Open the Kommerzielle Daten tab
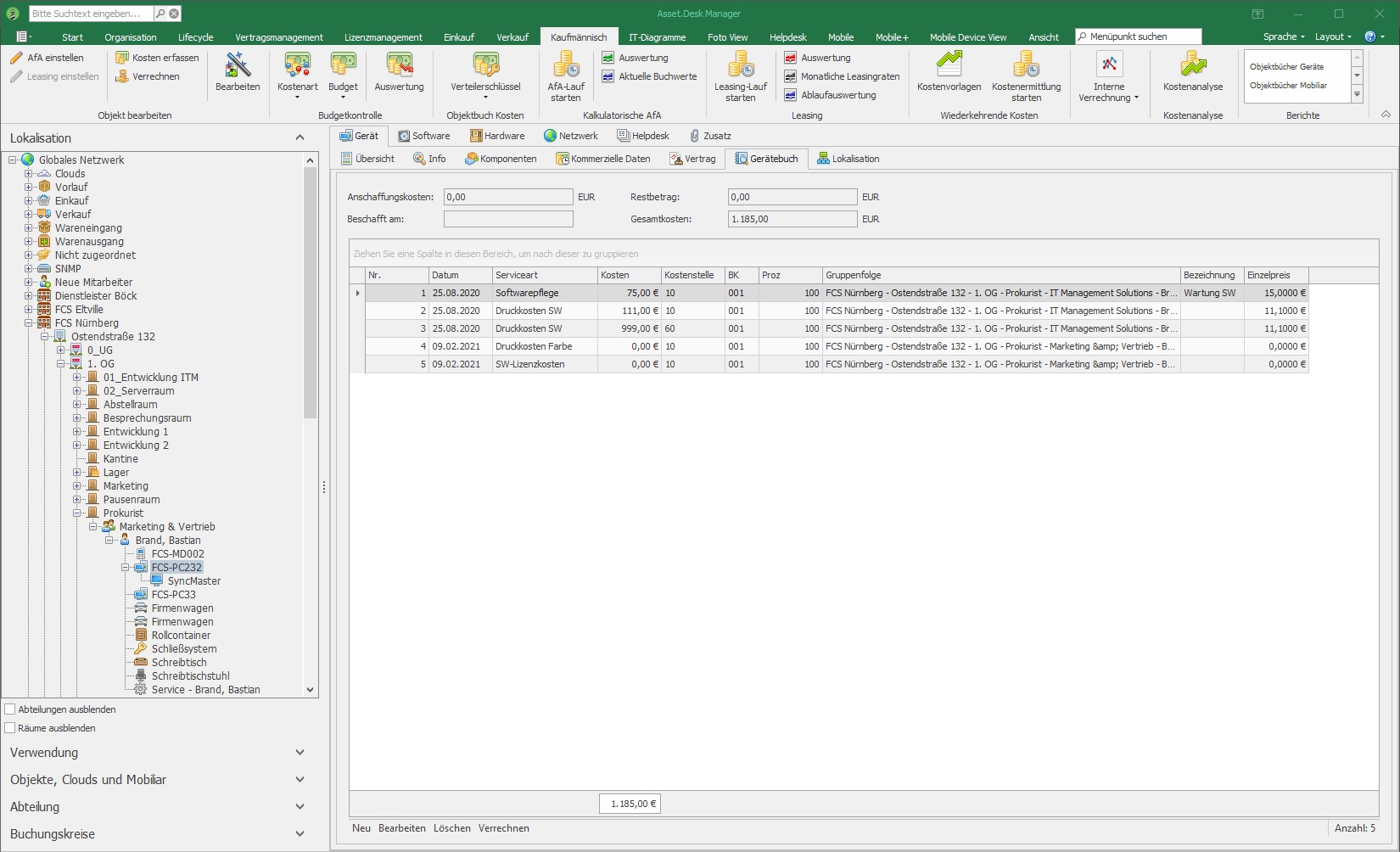 coord(603,159)
